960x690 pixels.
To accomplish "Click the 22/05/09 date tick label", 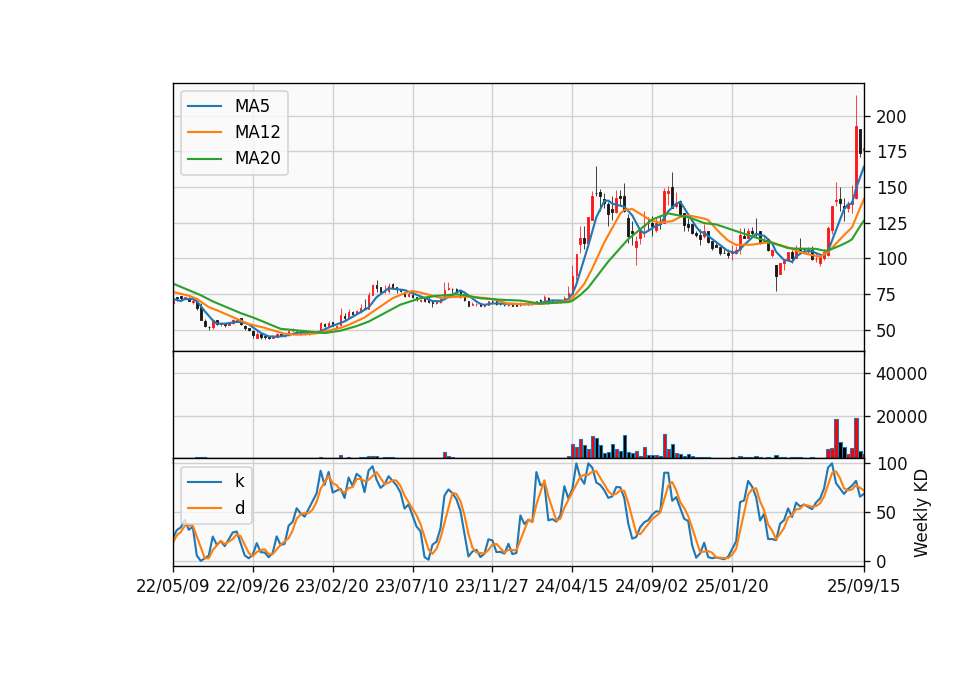I will click(x=173, y=586).
